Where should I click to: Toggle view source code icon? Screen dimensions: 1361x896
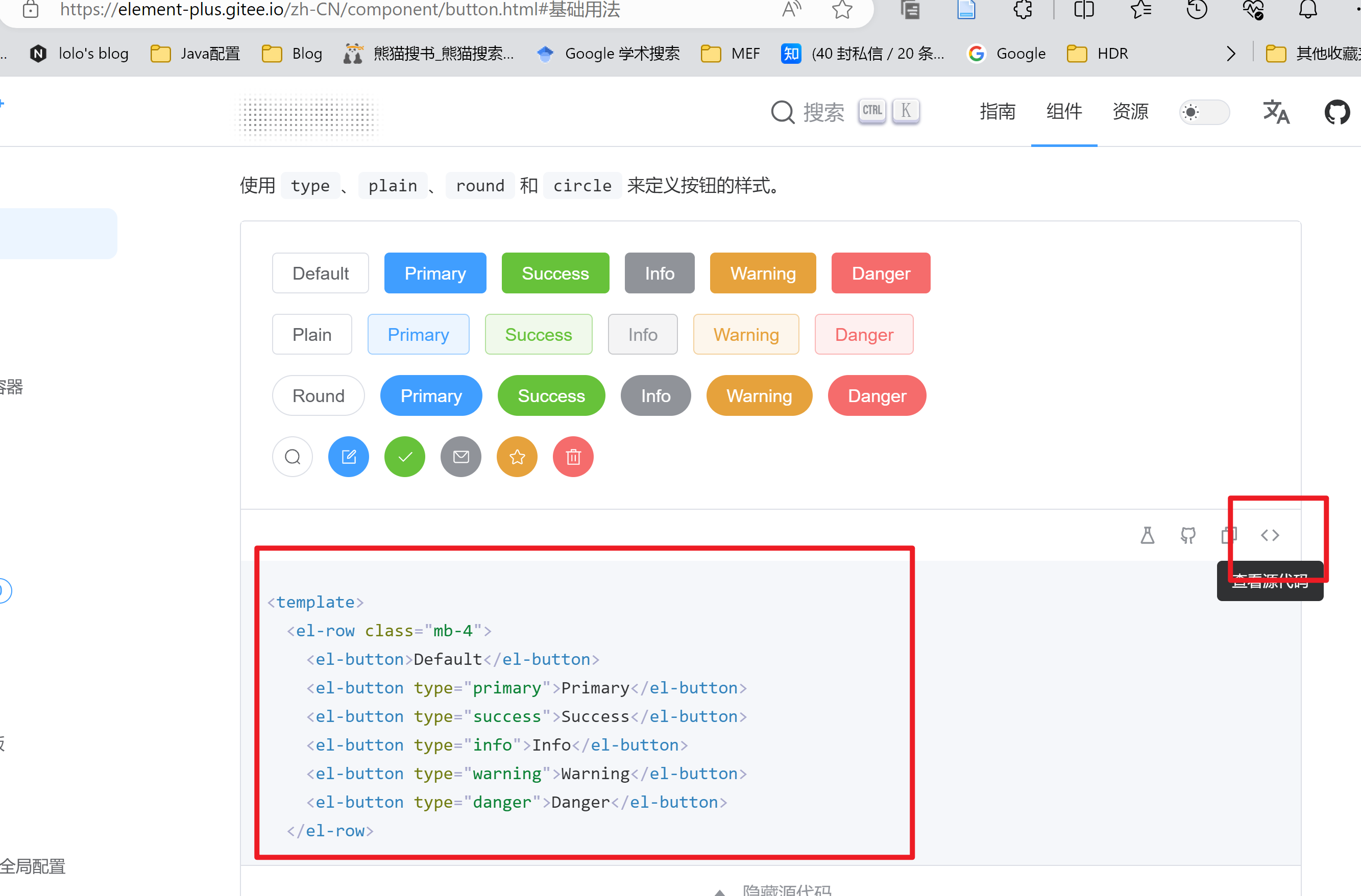[x=1270, y=535]
